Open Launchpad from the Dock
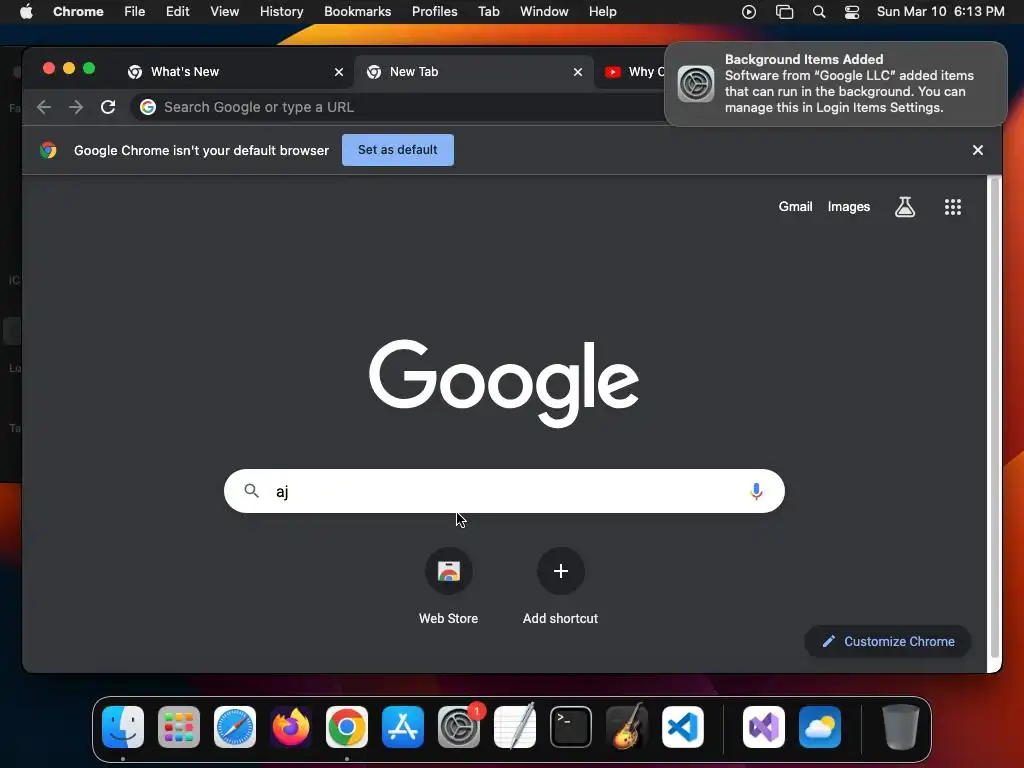1024x768 pixels. click(179, 727)
